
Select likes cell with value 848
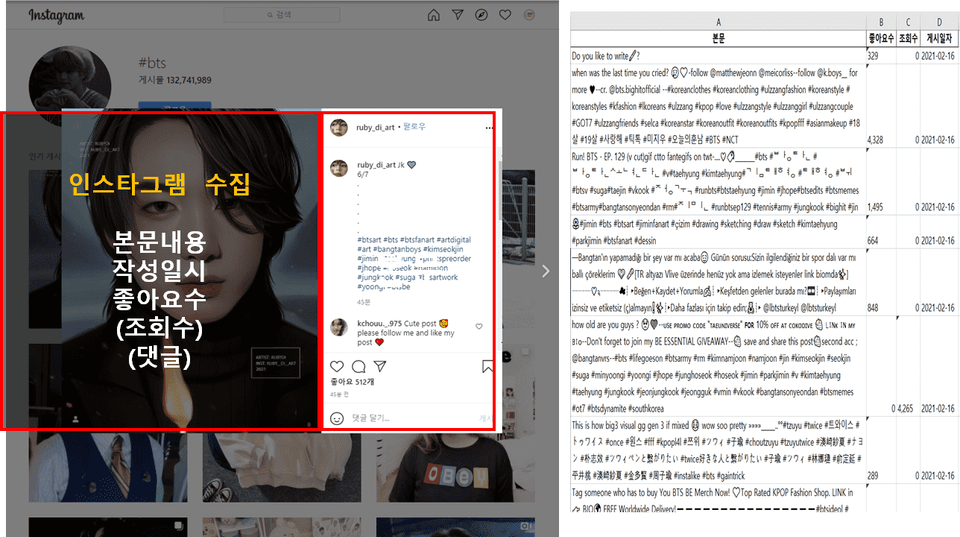click(x=881, y=282)
